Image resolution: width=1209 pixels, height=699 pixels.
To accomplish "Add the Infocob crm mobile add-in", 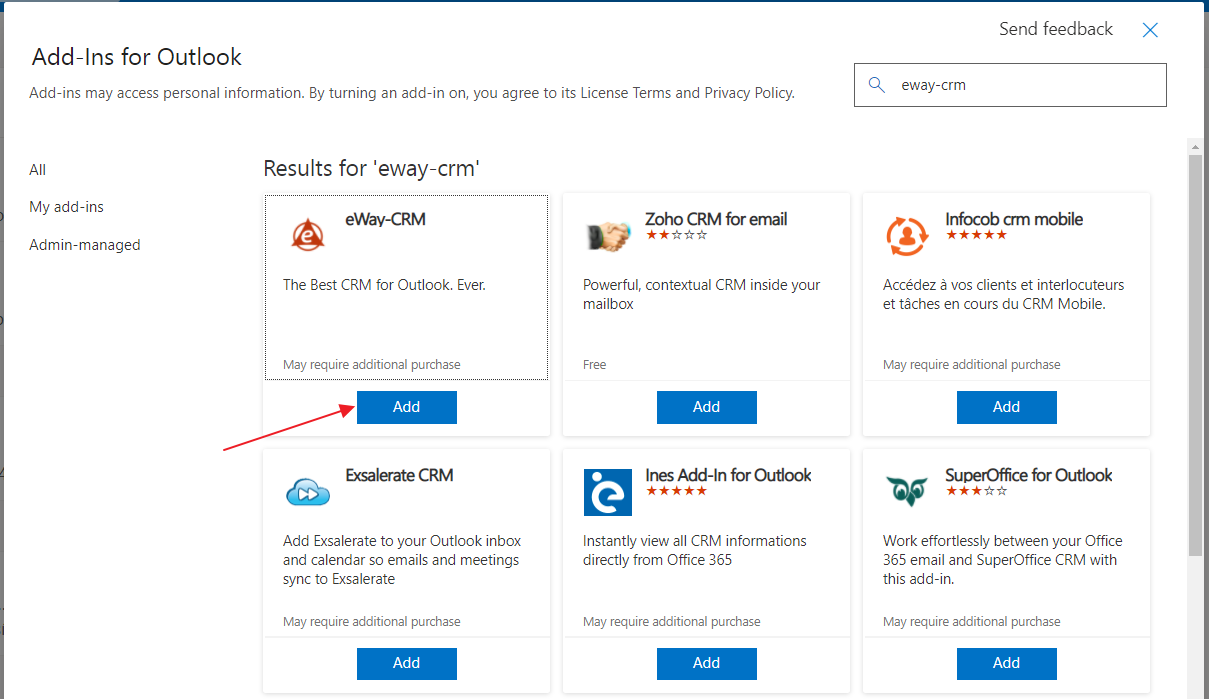I will point(1007,407).
